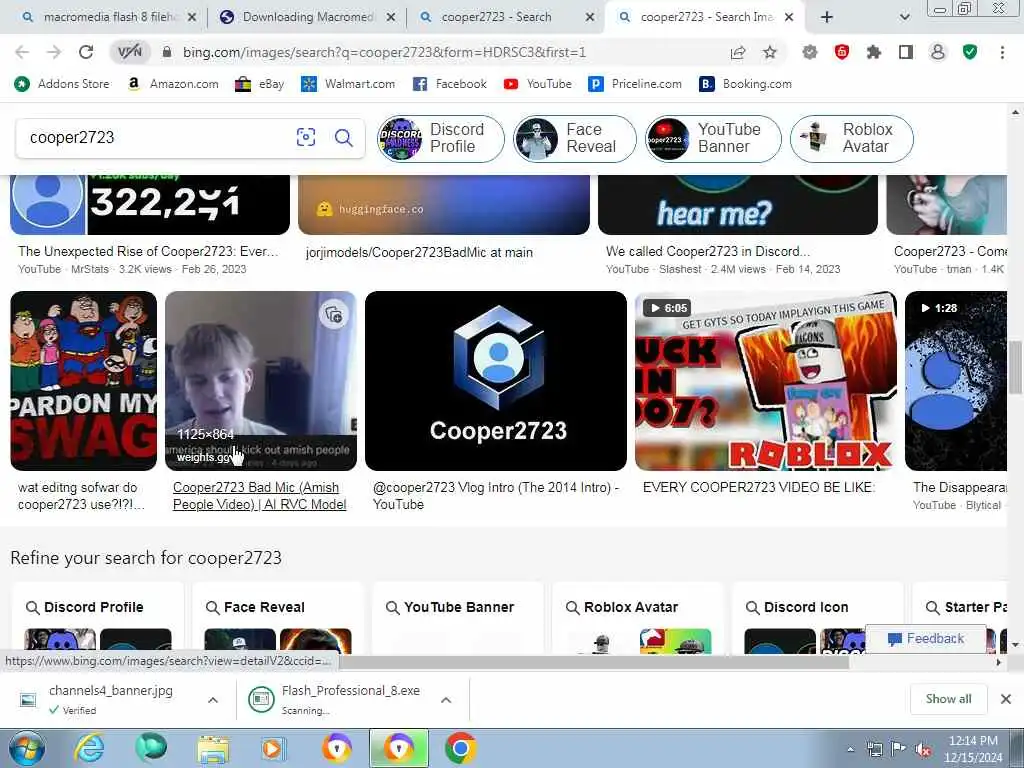Open the huggingface.co result thumbnail
Screen dimensions: 1024x768
coord(444,204)
